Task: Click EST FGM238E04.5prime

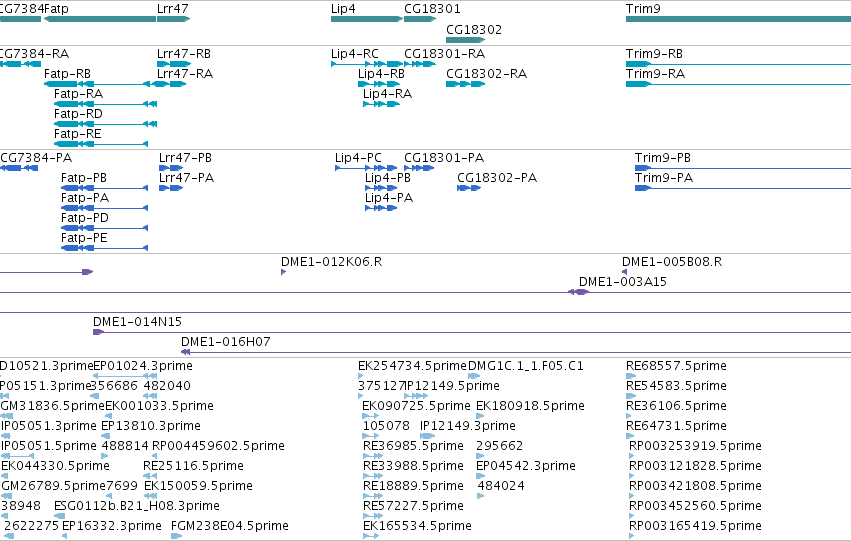Action: point(230,526)
